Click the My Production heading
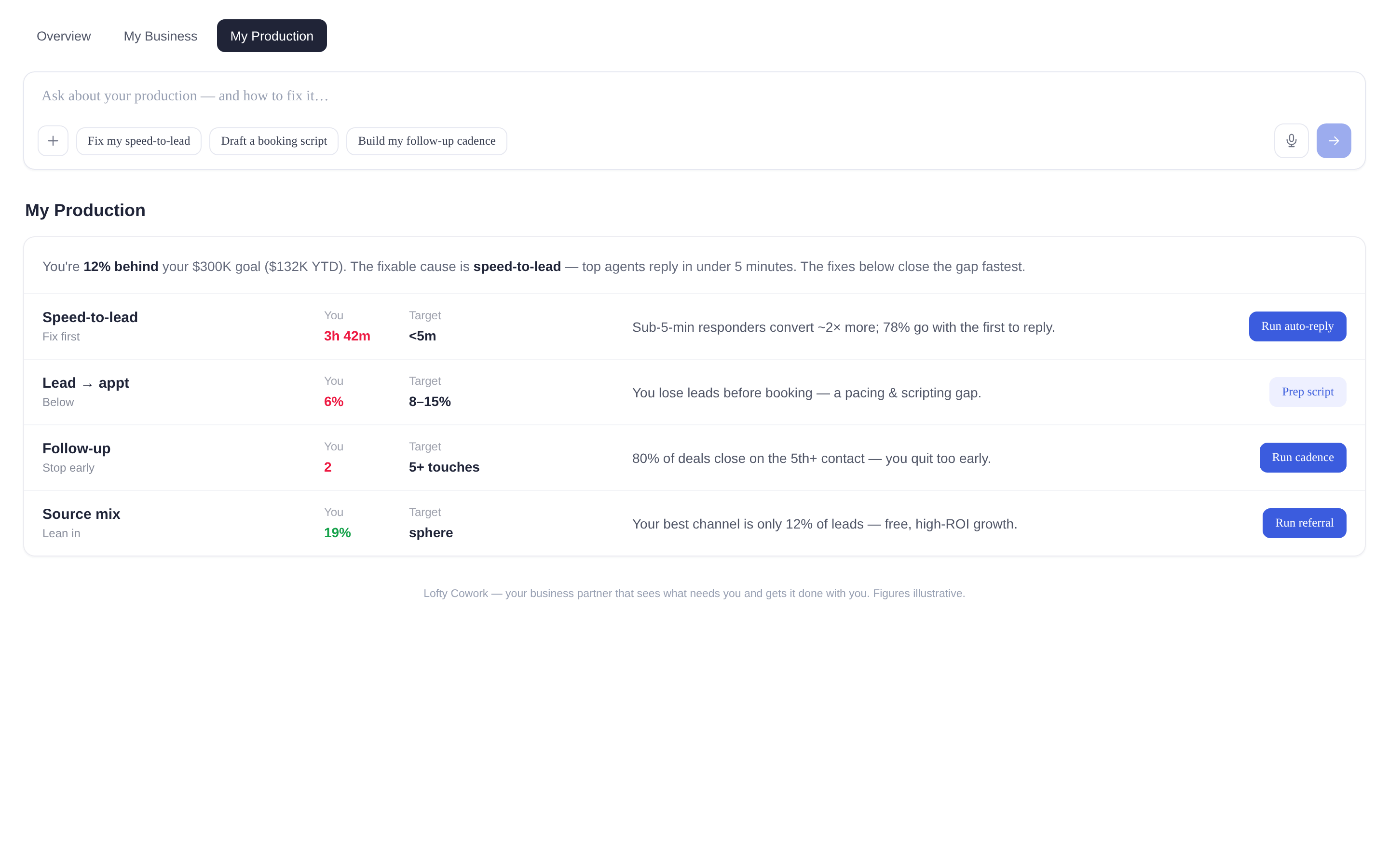This screenshot has width=1389, height=868. tap(85, 210)
